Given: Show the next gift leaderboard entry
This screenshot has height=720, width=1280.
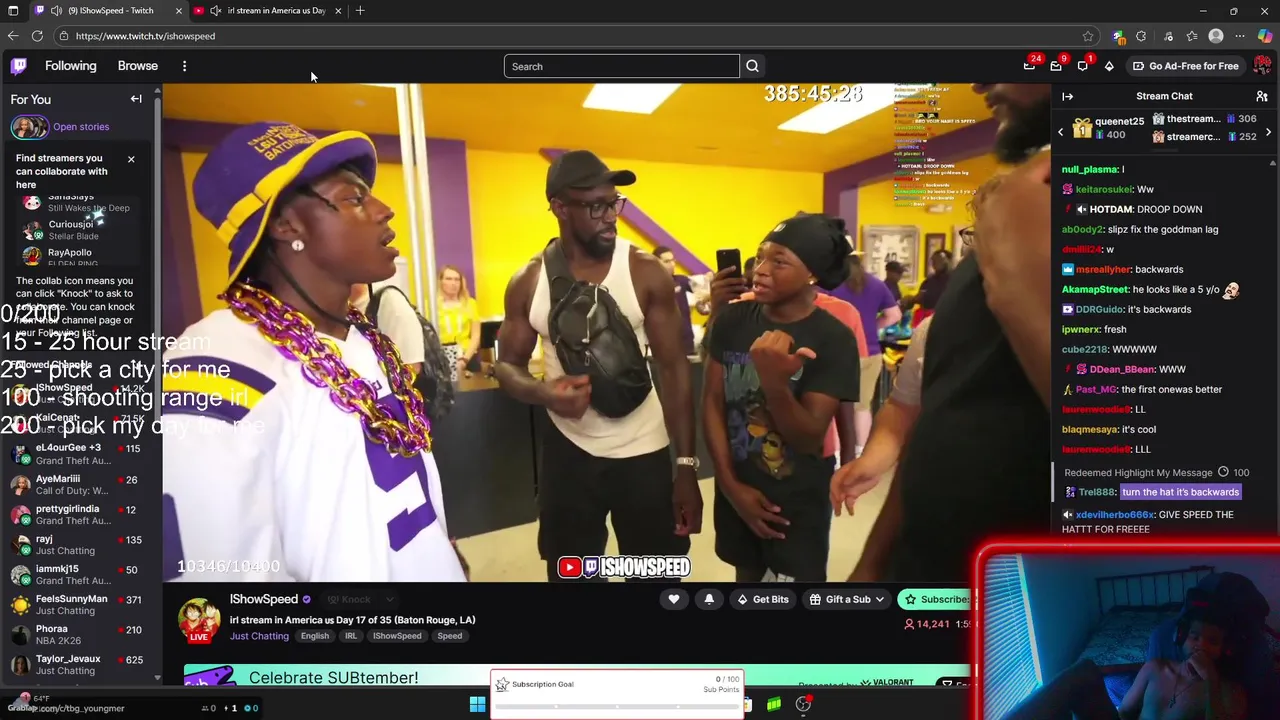Looking at the screenshot, I should (x=1268, y=132).
